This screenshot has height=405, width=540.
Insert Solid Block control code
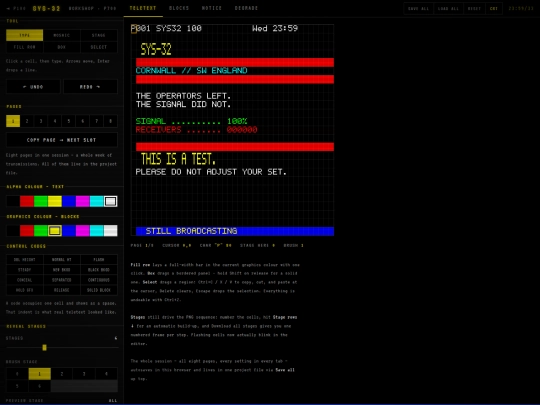click(x=99, y=290)
